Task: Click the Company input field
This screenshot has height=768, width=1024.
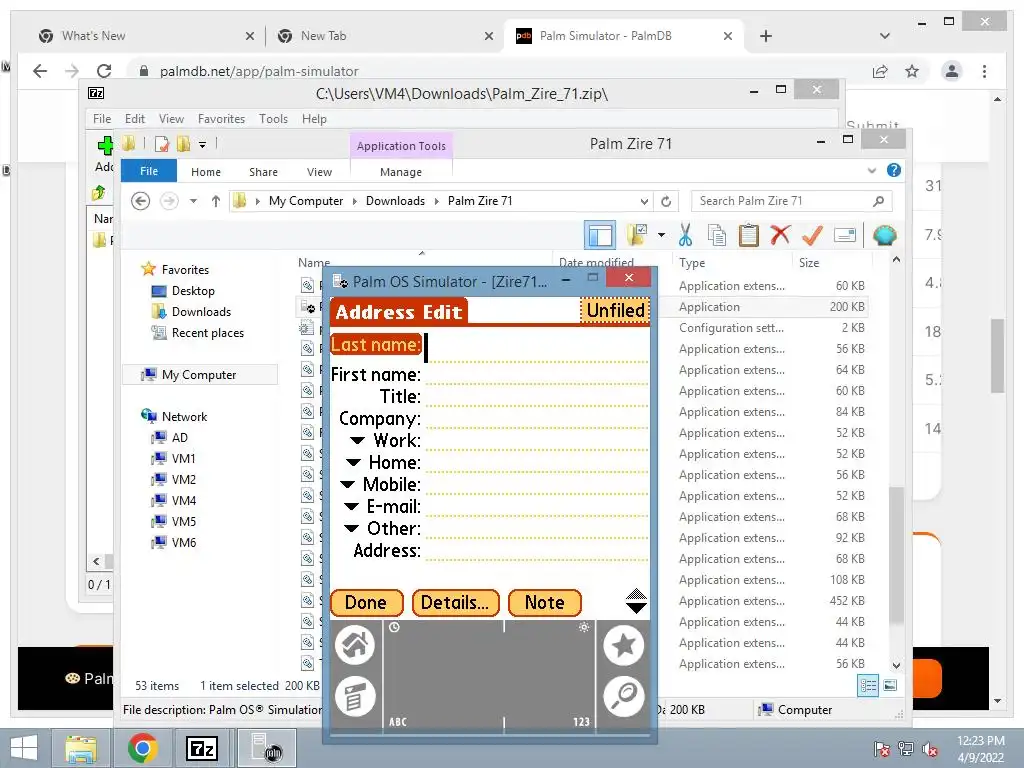Action: pos(537,418)
